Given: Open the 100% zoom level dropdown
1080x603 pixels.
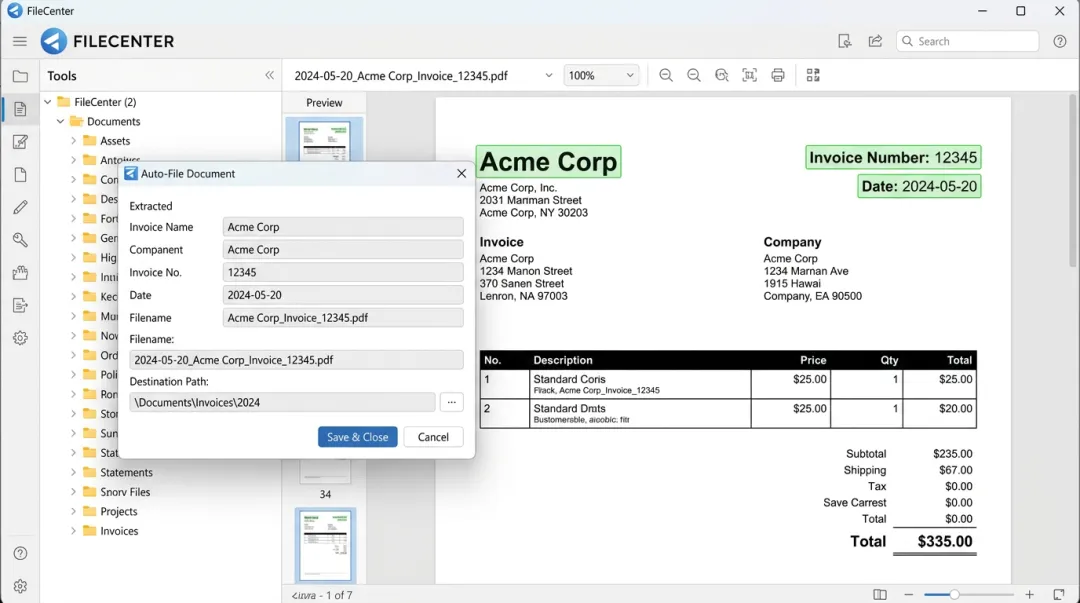Looking at the screenshot, I should click(x=601, y=75).
